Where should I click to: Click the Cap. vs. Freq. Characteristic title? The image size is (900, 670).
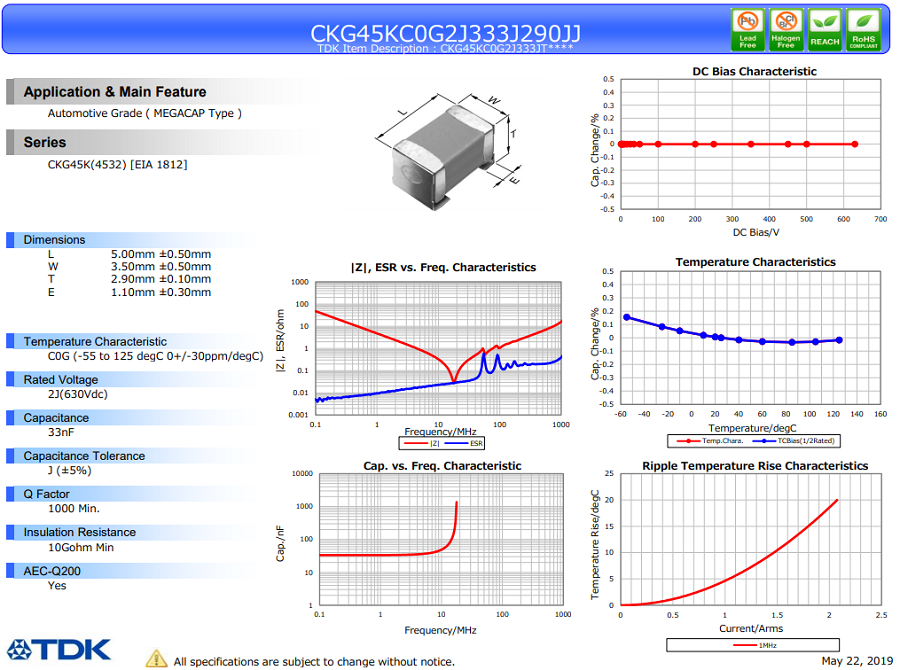tap(442, 466)
